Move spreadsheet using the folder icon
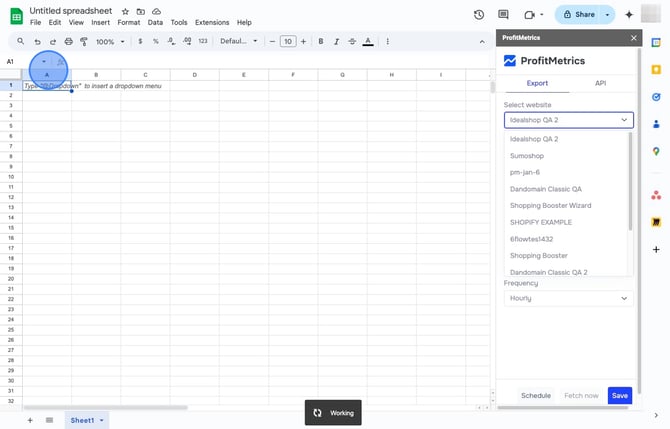 [141, 12]
